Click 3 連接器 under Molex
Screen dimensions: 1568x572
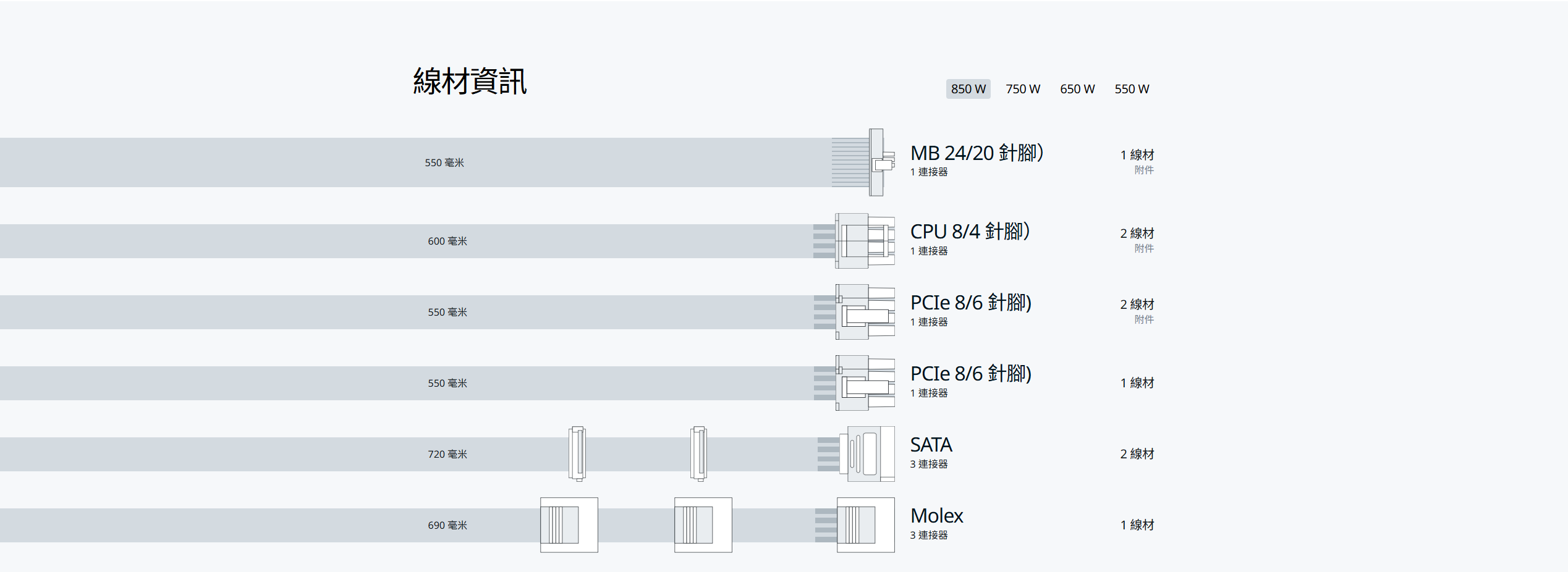pyautogui.click(x=929, y=535)
